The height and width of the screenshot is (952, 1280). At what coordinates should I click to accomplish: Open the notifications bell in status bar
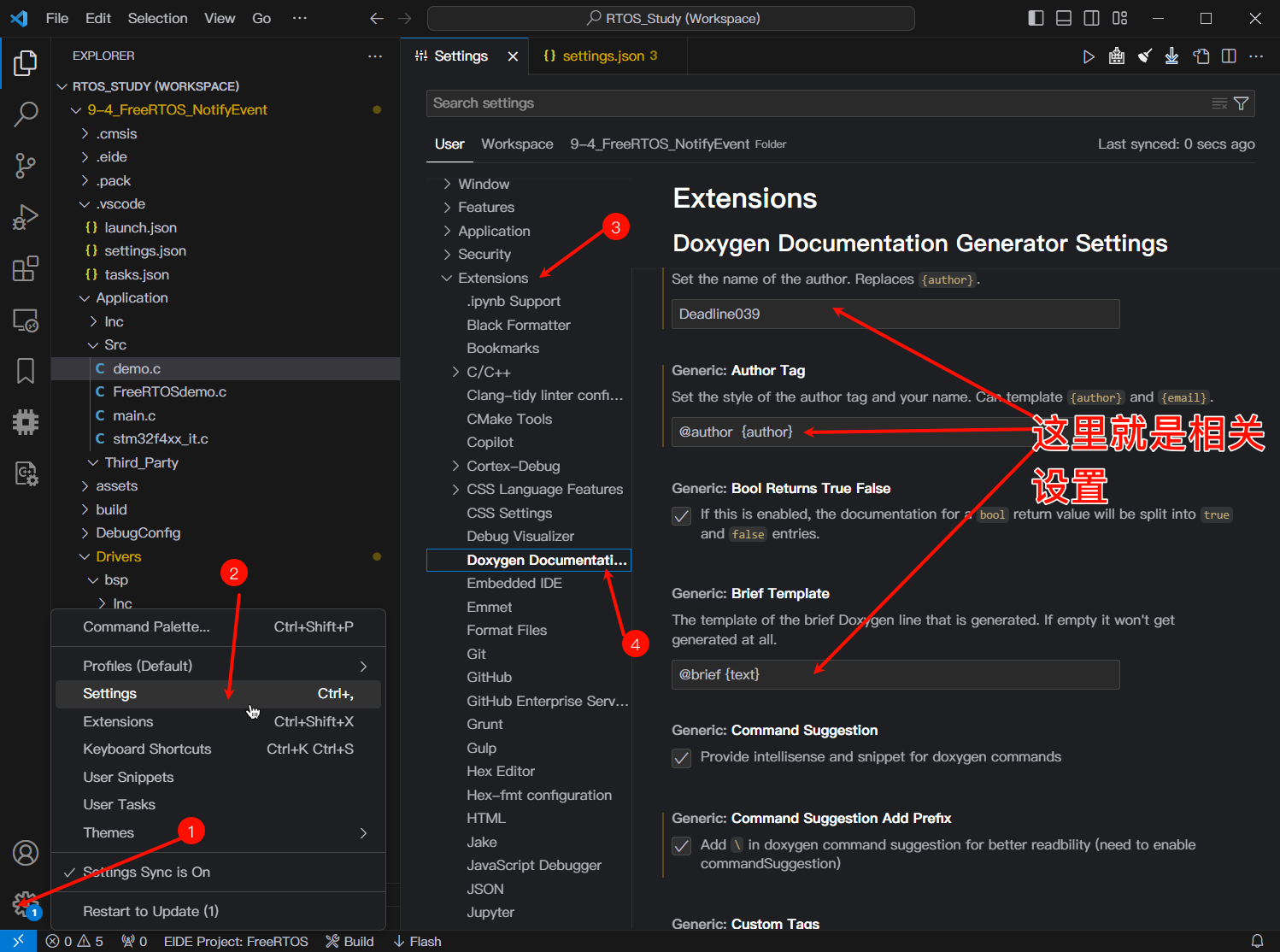[x=1257, y=941]
